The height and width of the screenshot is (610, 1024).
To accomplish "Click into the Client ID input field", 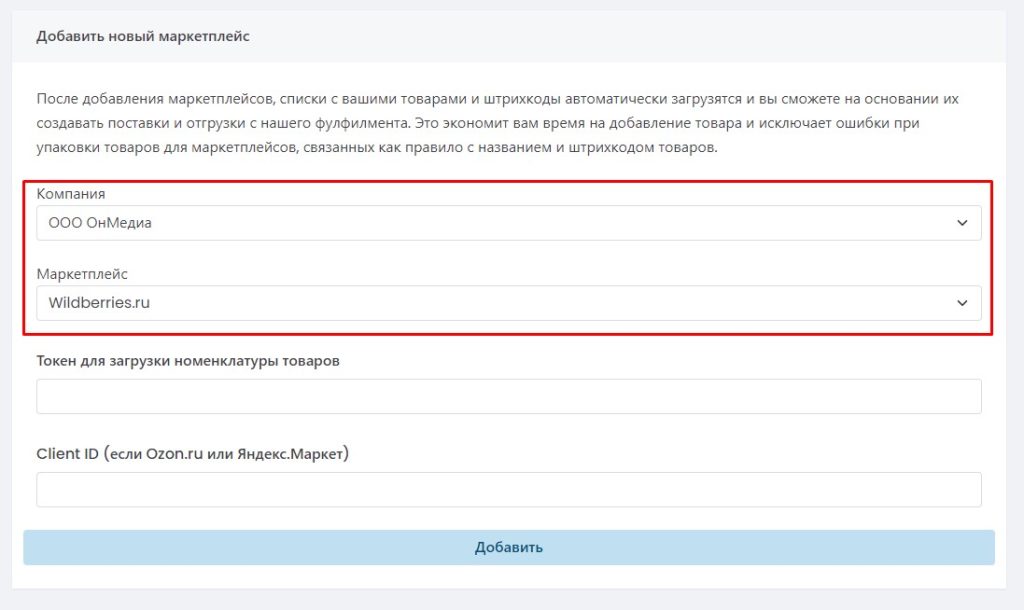I will pyautogui.click(x=508, y=490).
